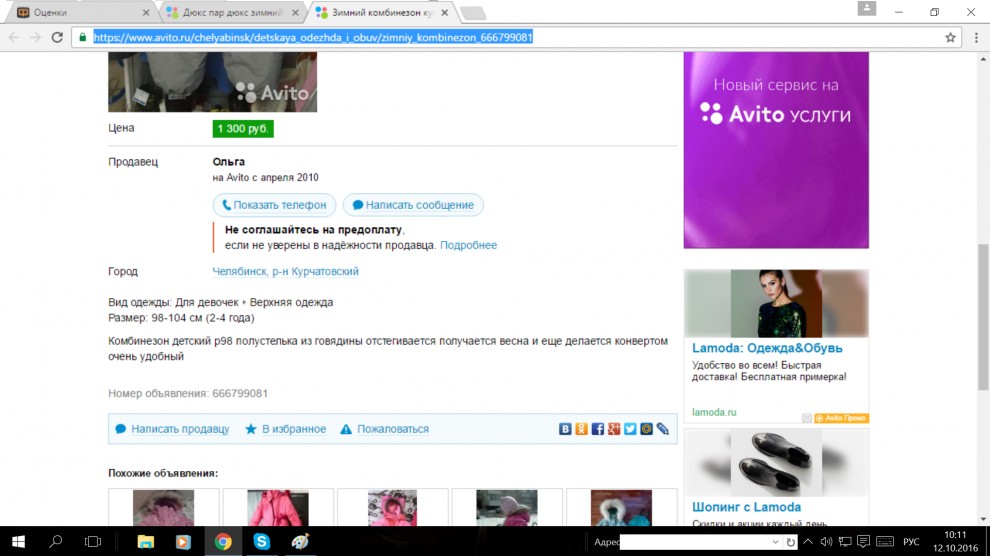Open Chrome's three-dot menu
990x556 pixels.
coord(976,37)
